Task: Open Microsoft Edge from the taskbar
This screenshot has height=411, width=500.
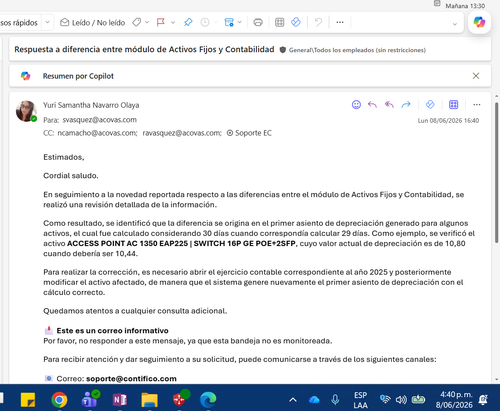Action: [208, 400]
